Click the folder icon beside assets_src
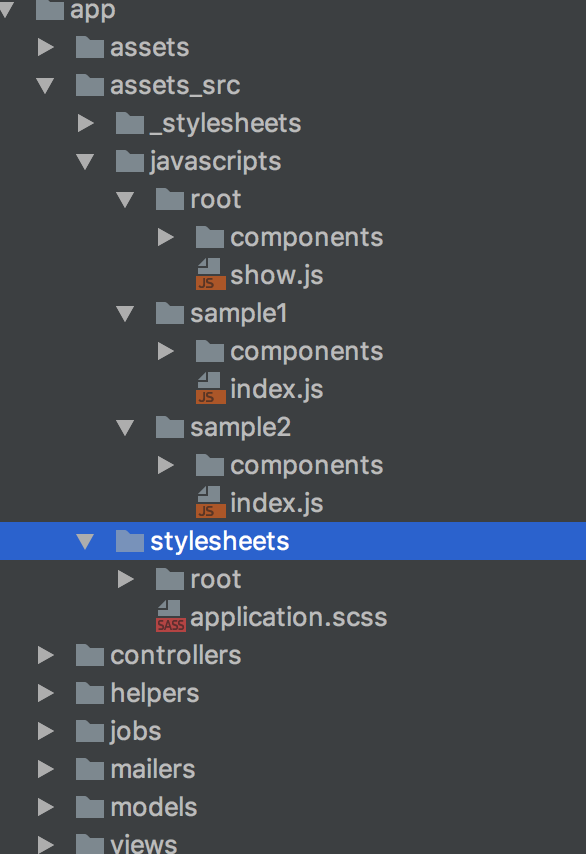 pos(90,85)
